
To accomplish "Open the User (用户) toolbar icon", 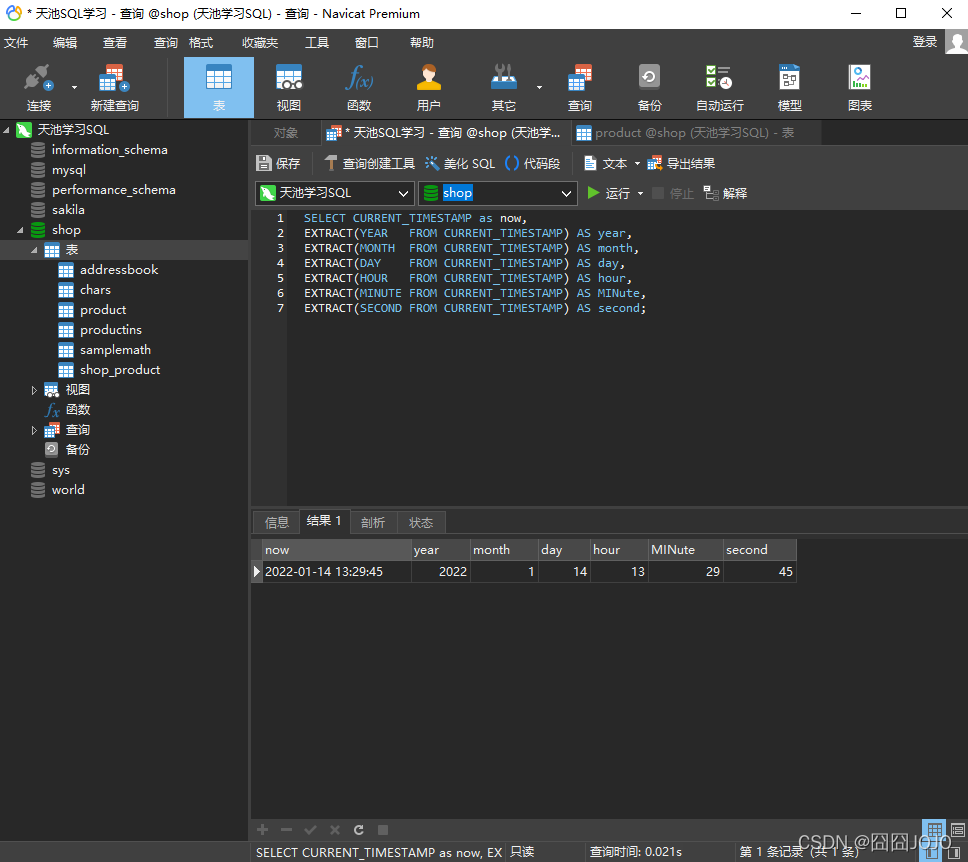I will [428, 88].
